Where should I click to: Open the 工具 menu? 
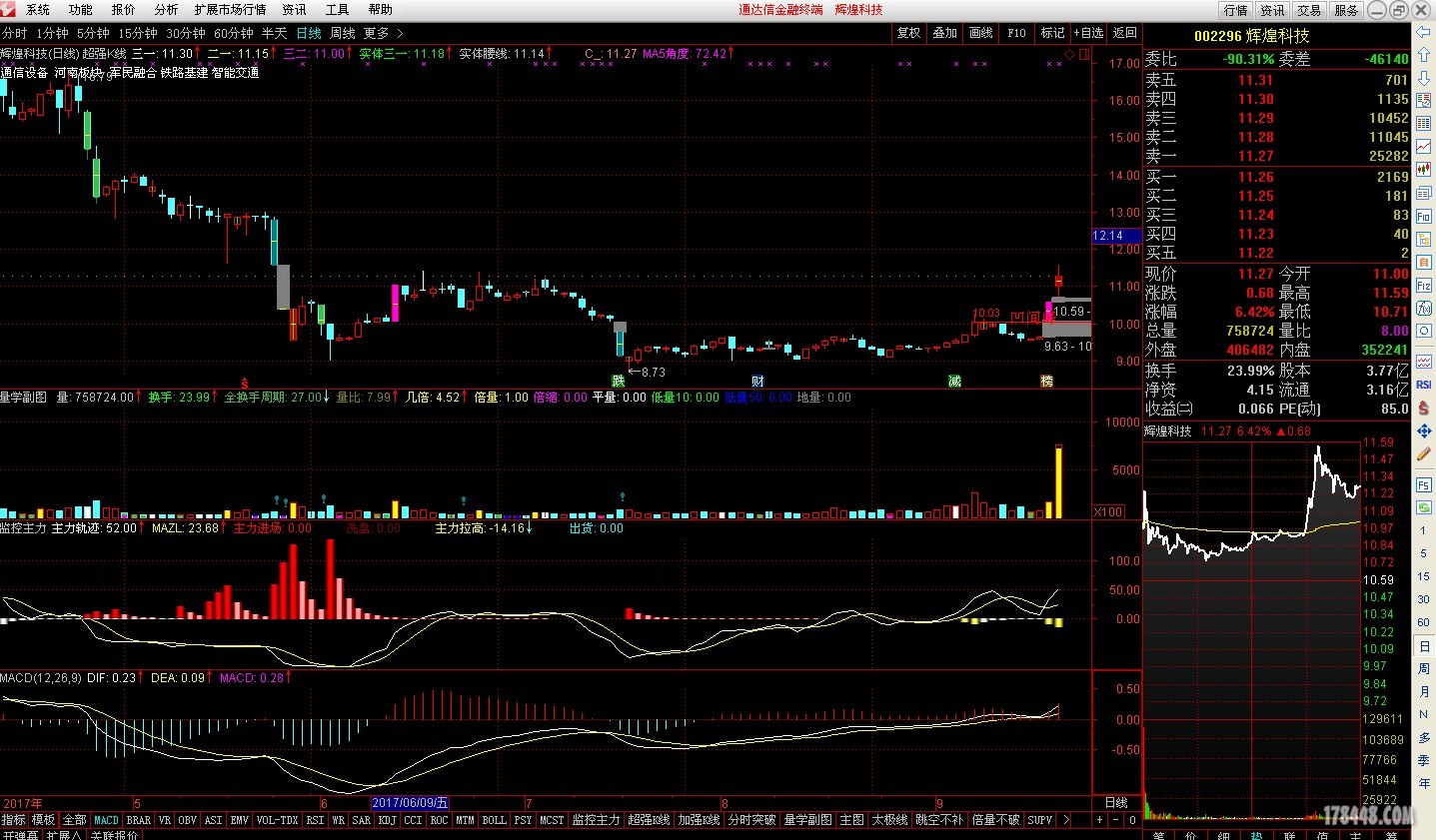pyautogui.click(x=337, y=9)
